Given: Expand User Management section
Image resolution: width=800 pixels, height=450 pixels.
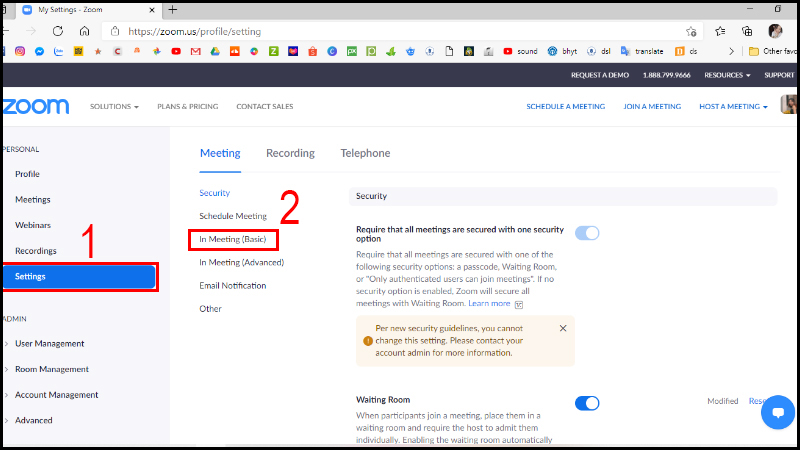Looking at the screenshot, I should tap(49, 343).
